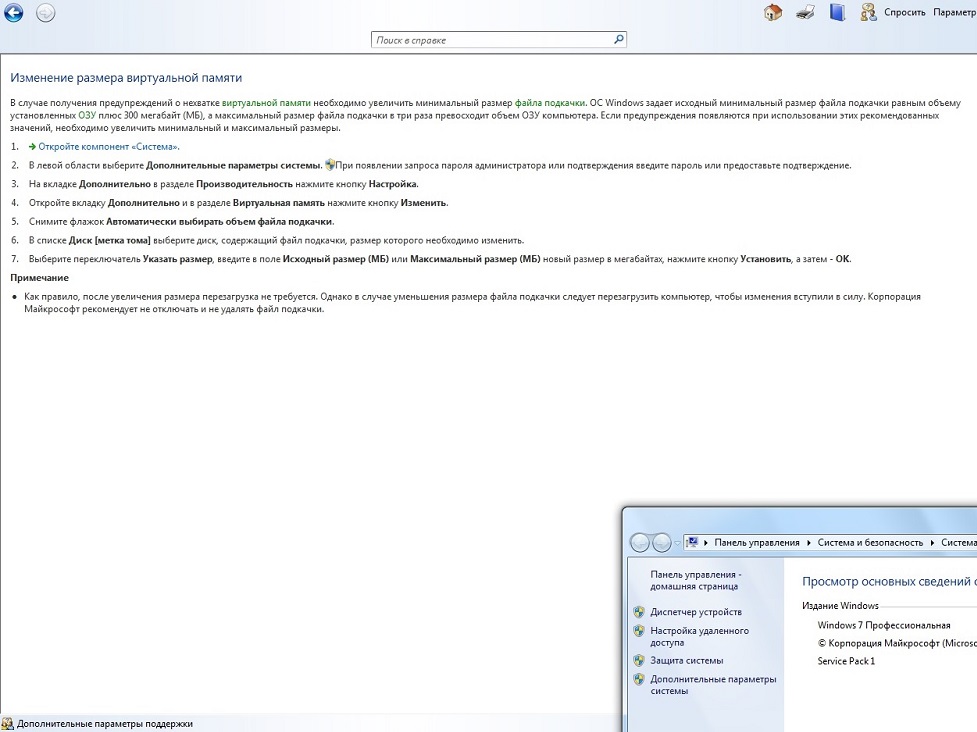The height and width of the screenshot is (732, 977).
Task: Open Дополнительные параметры системы in System sidebar
Action: click(713, 685)
